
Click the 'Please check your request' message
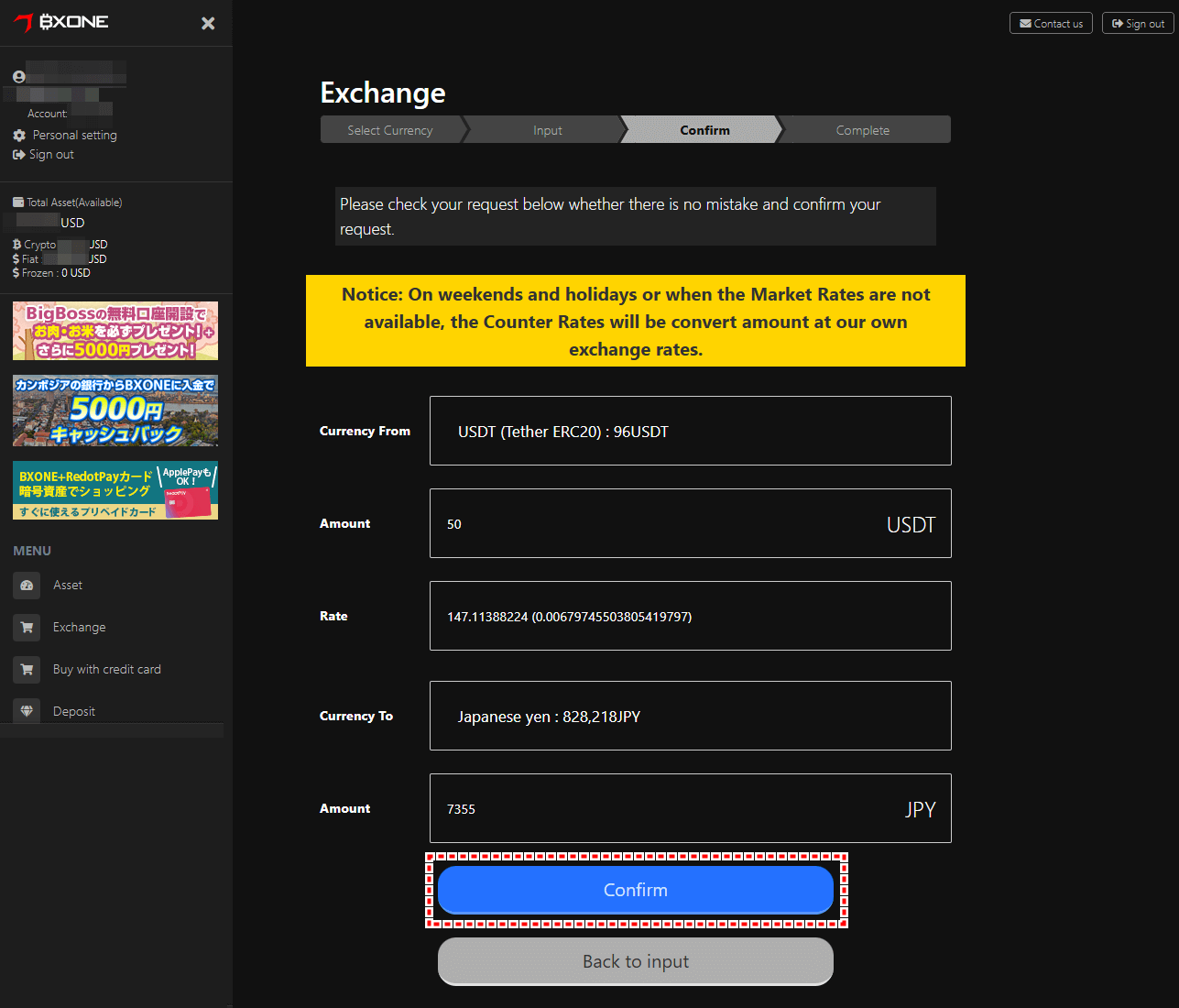(x=636, y=216)
